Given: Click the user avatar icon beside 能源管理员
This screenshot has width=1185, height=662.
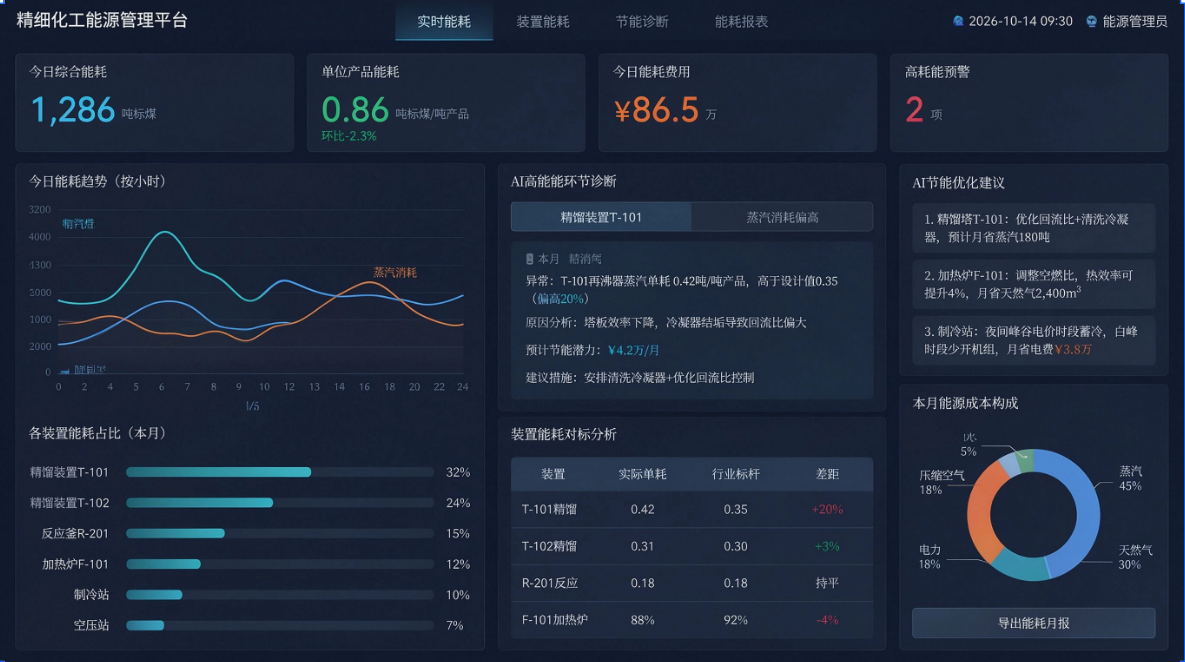Looking at the screenshot, I should pos(1091,21).
